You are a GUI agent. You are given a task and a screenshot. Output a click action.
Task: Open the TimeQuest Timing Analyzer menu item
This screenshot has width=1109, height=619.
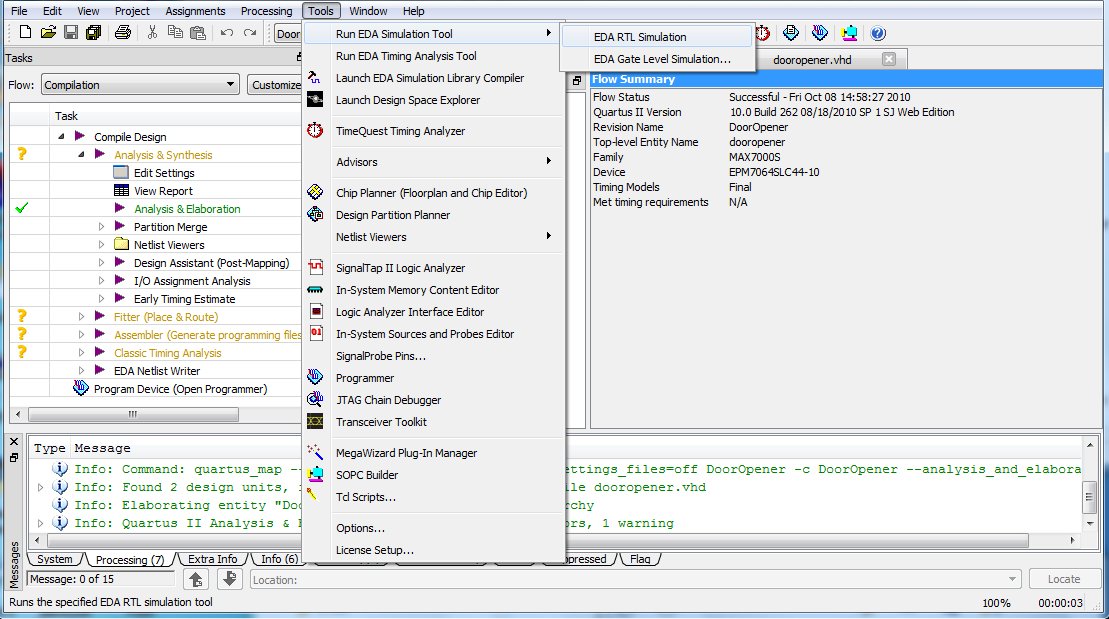(x=400, y=131)
